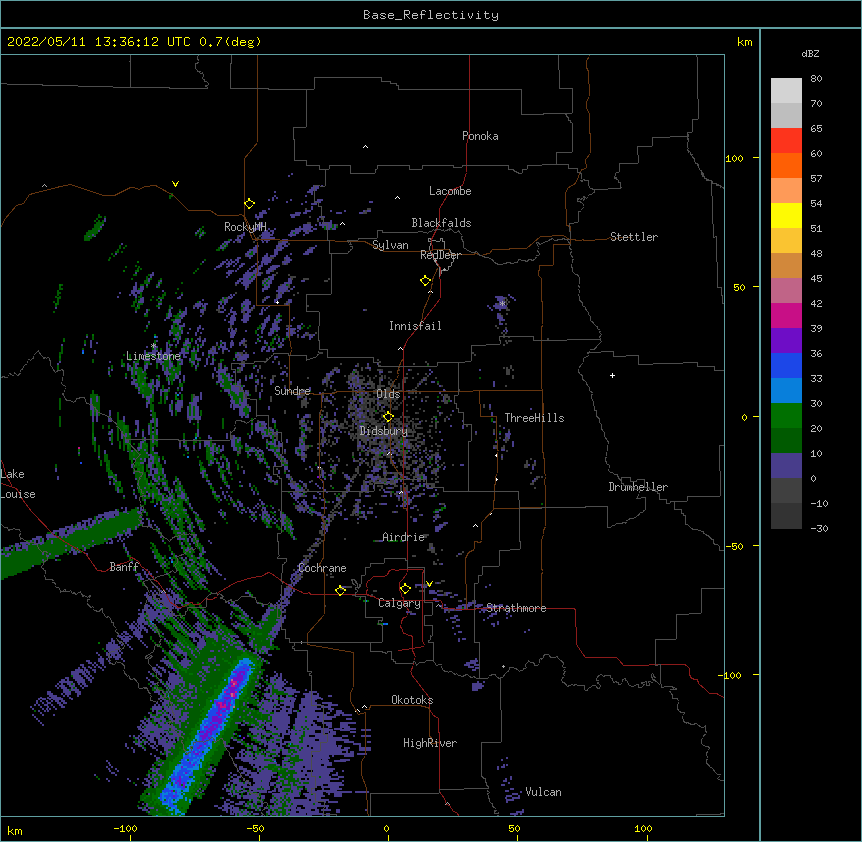Image resolution: width=862 pixels, height=842 pixels.
Task: Click the Cochrane city label
Action: click(x=322, y=568)
